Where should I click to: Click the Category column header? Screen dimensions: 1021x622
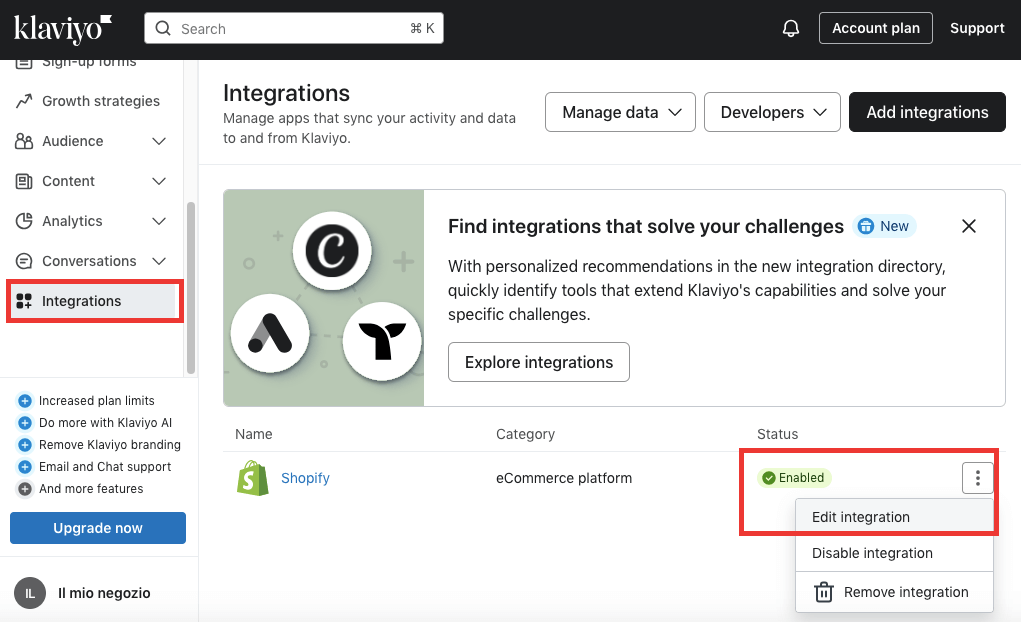[525, 434]
